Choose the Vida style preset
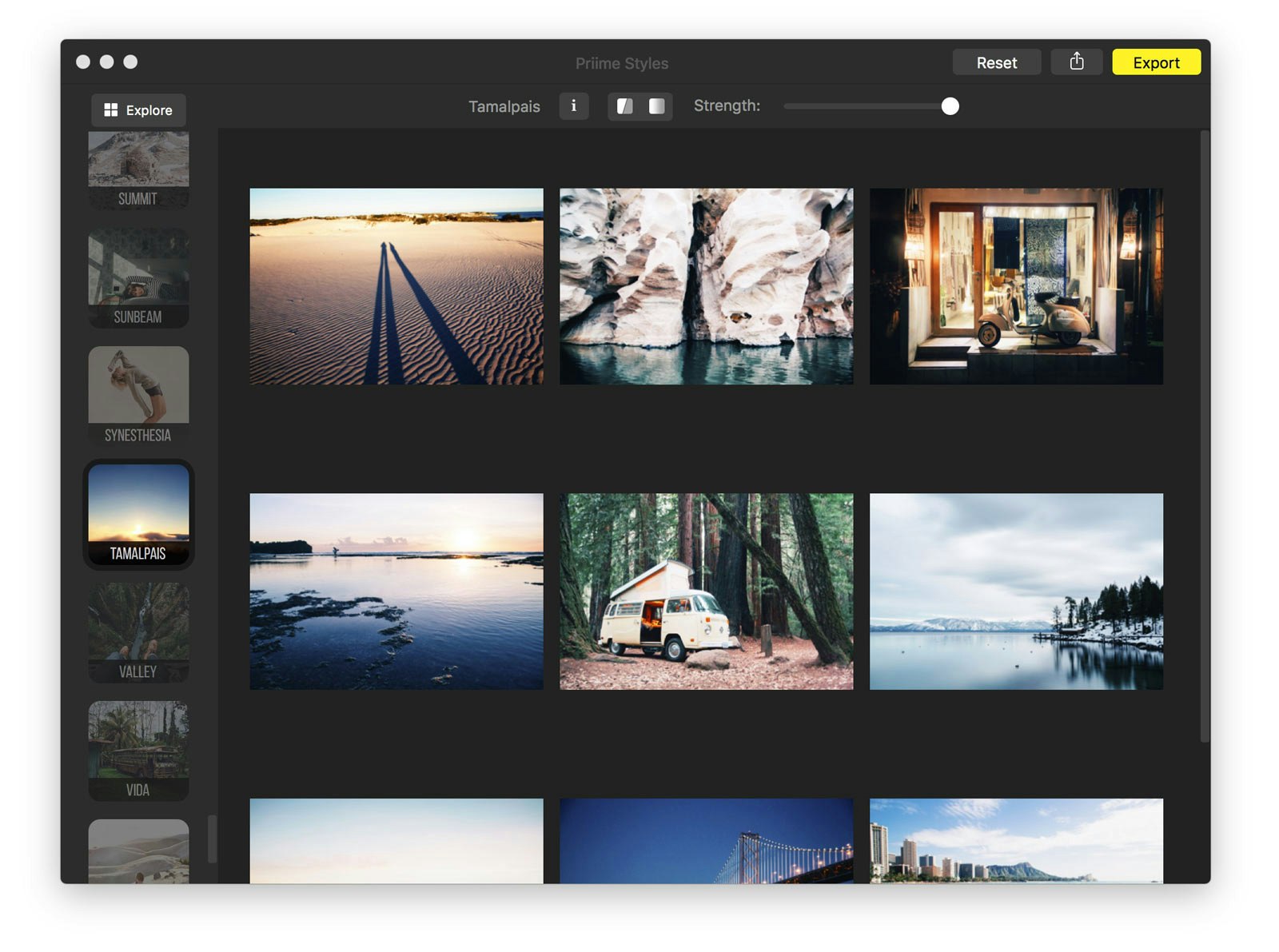This screenshot has width=1279, height=952. click(x=138, y=750)
